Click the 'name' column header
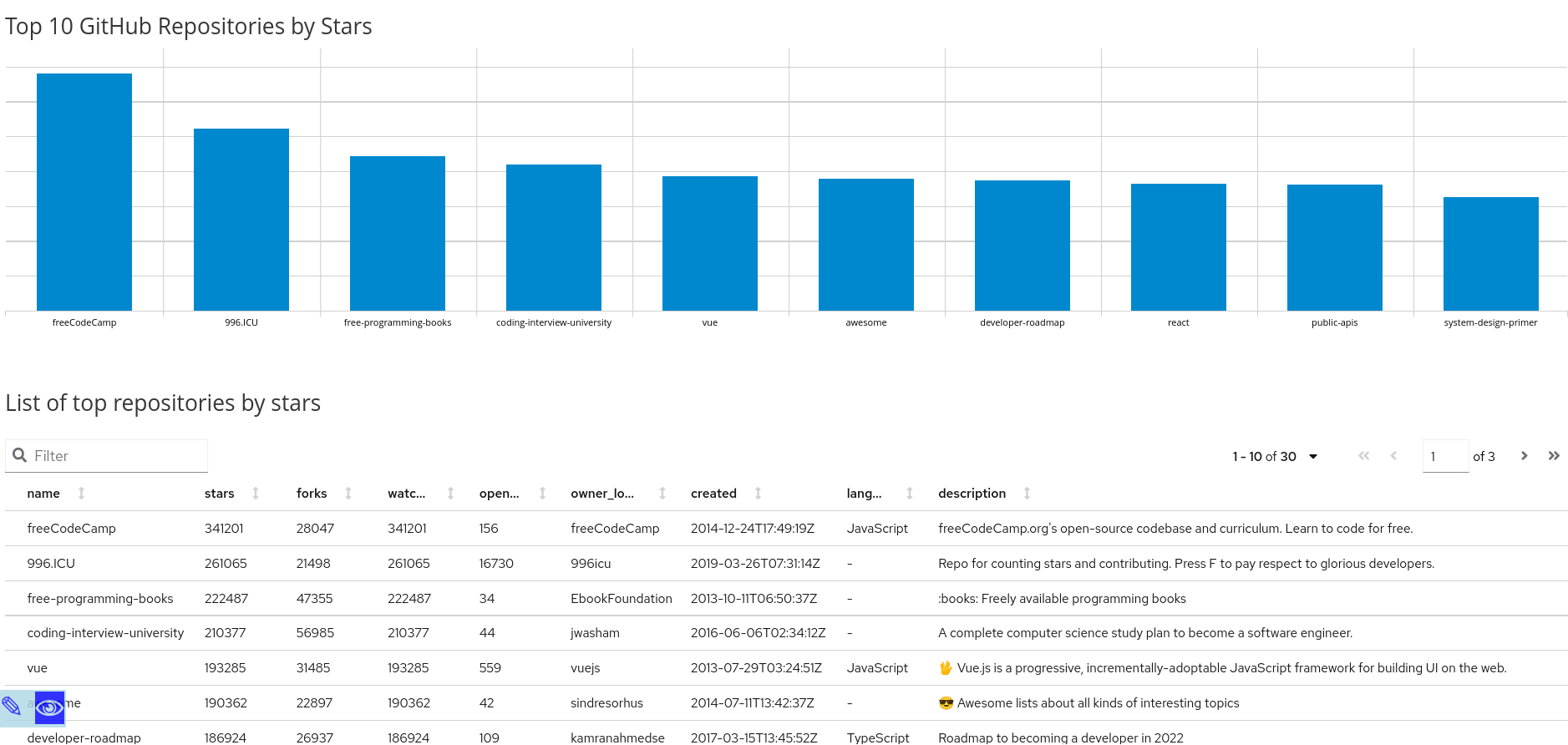This screenshot has width=1568, height=745. 43,494
